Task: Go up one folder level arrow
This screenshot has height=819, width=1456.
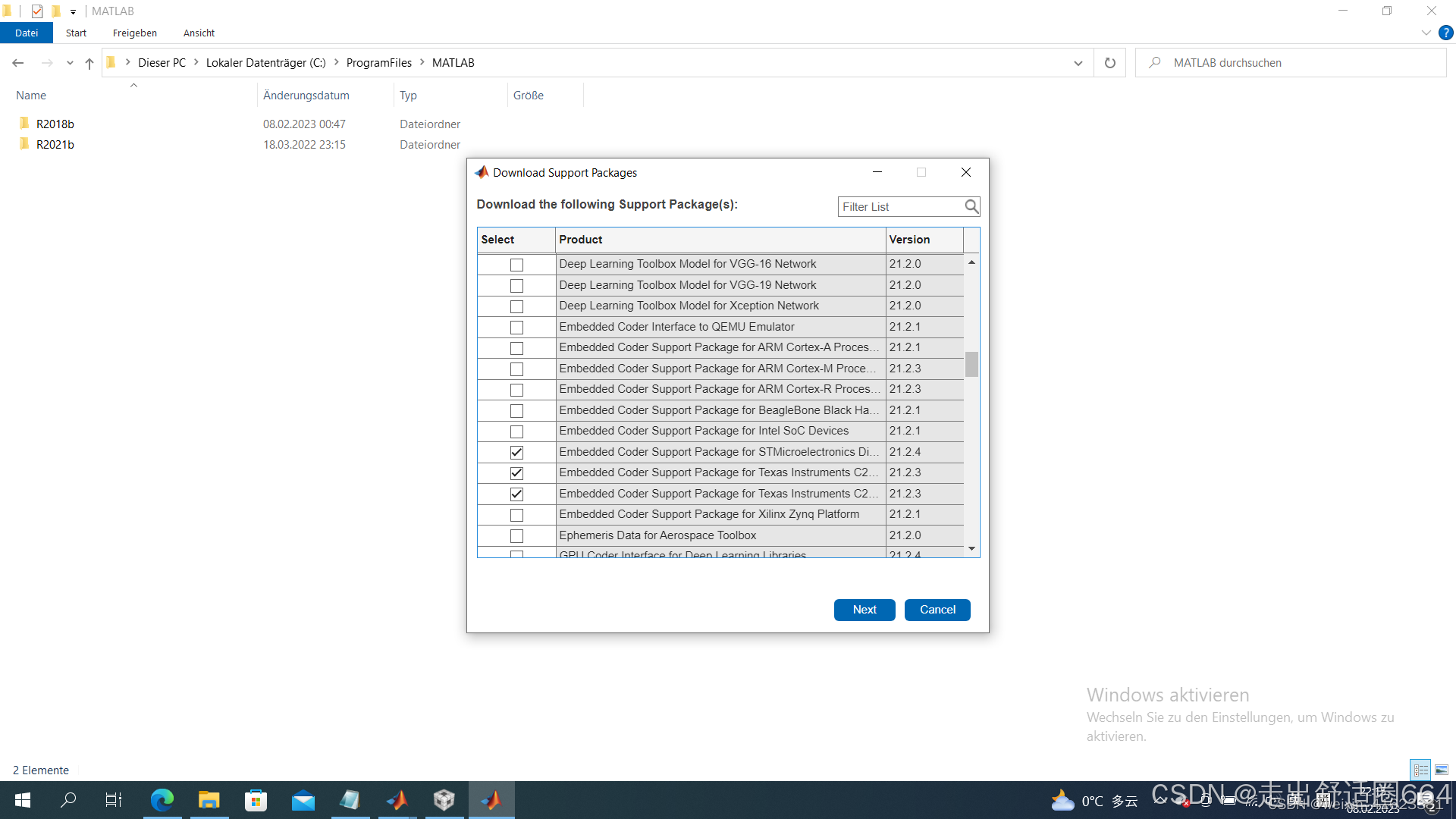Action: coord(89,63)
